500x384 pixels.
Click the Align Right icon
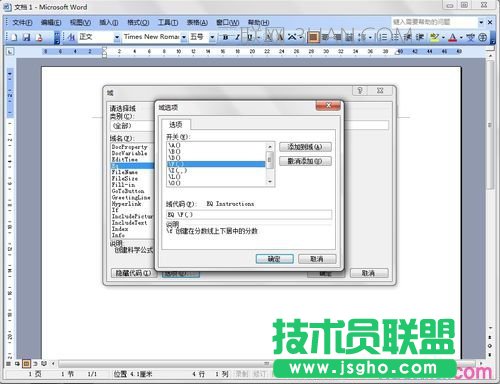coord(337,37)
